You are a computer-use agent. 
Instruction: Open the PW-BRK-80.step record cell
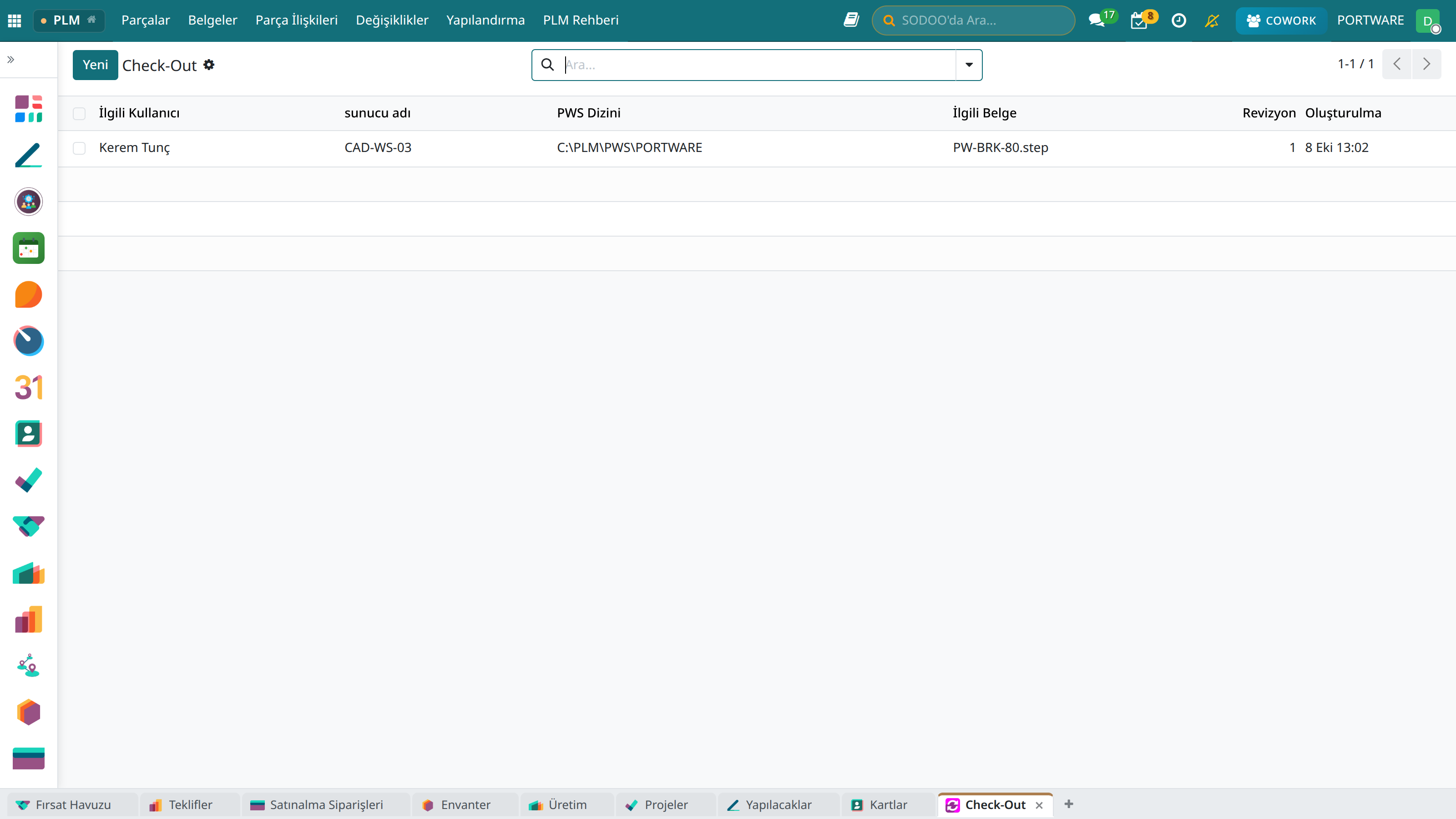tap(1000, 148)
